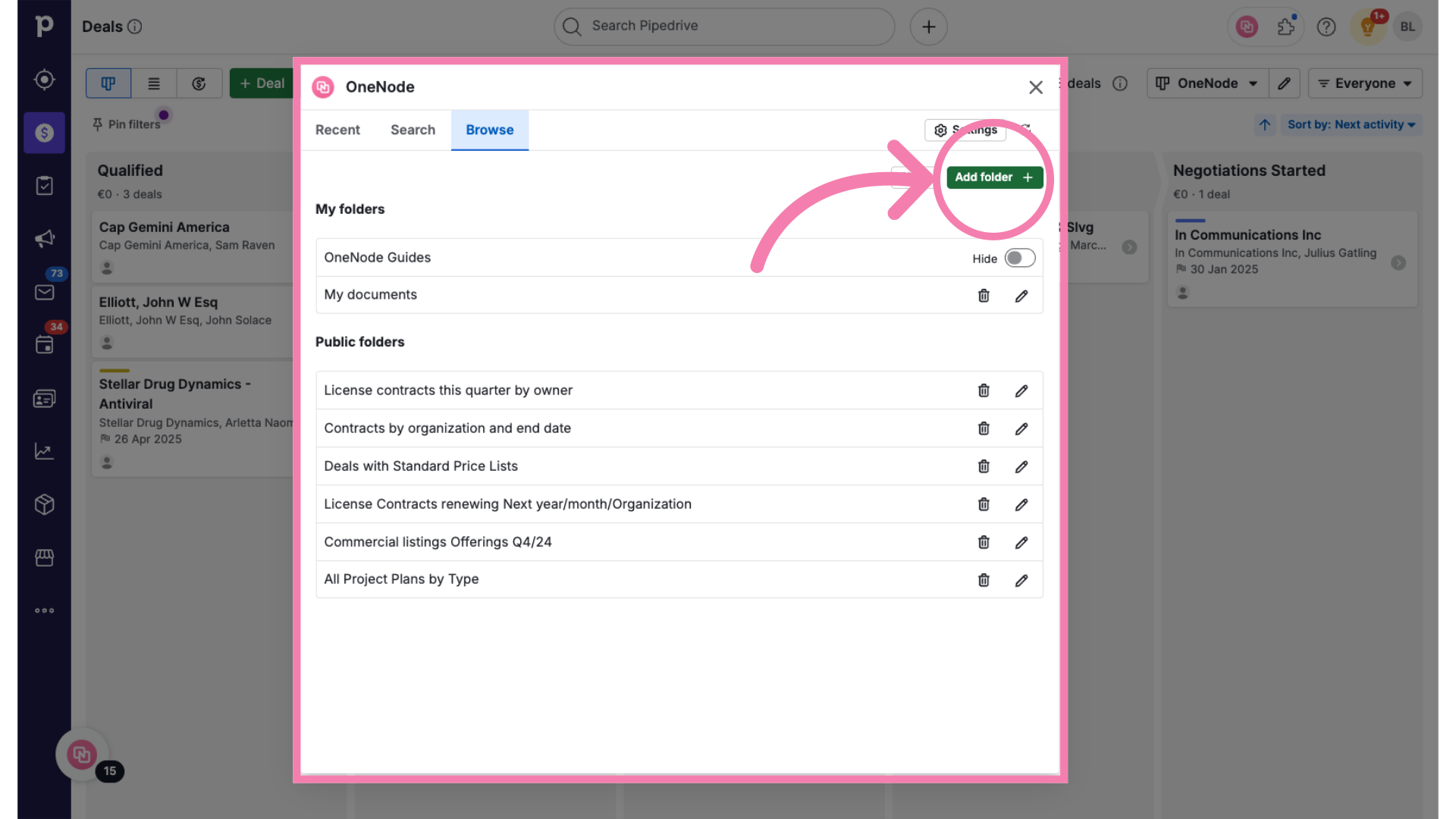This screenshot has height=819, width=1456.
Task: Open the Leads radar icon in sidebar
Action: click(44, 80)
